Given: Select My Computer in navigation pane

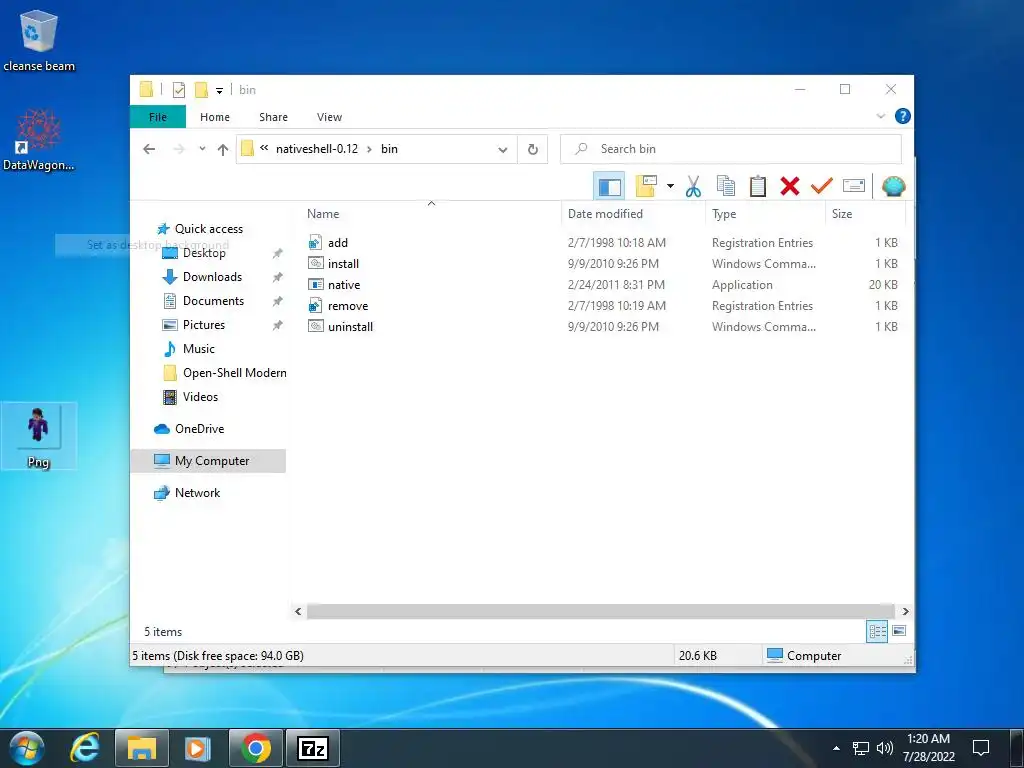Looking at the screenshot, I should (208, 461).
